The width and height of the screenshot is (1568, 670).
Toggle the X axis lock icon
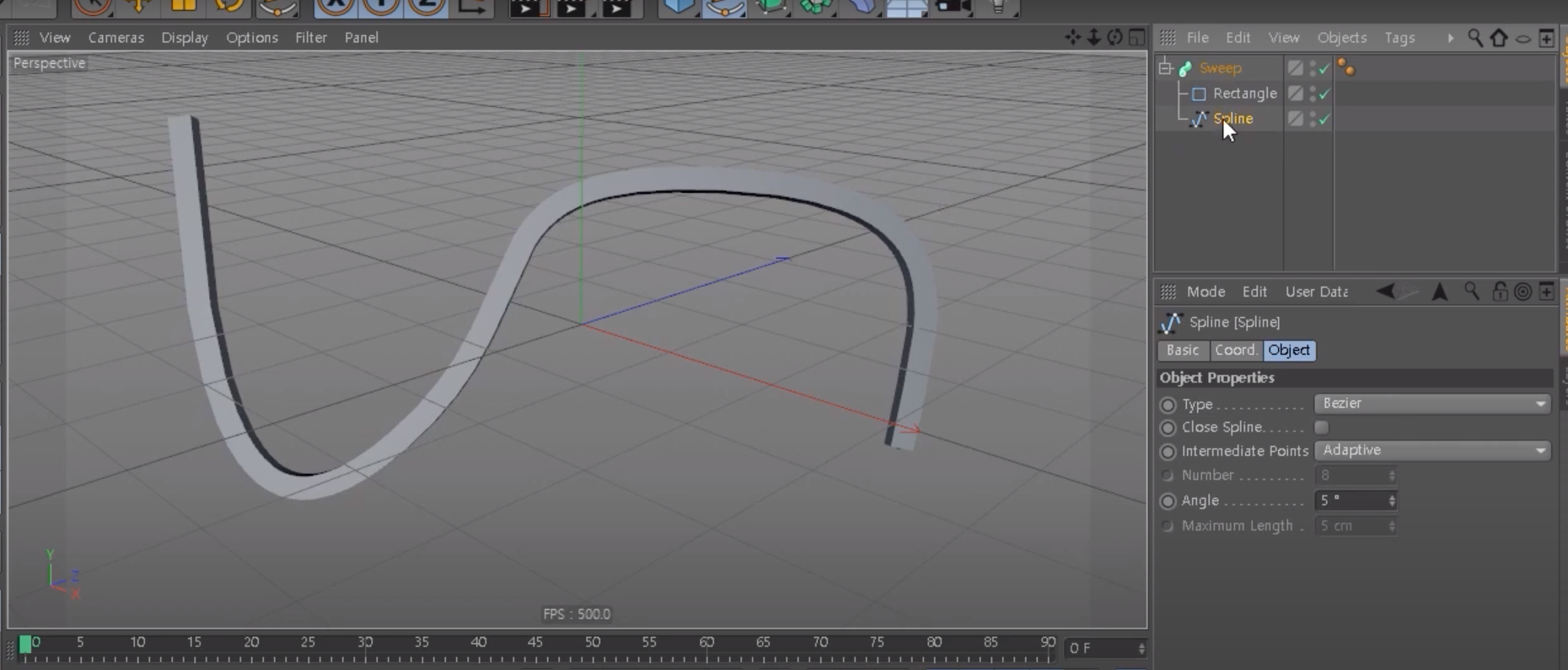click(x=336, y=7)
